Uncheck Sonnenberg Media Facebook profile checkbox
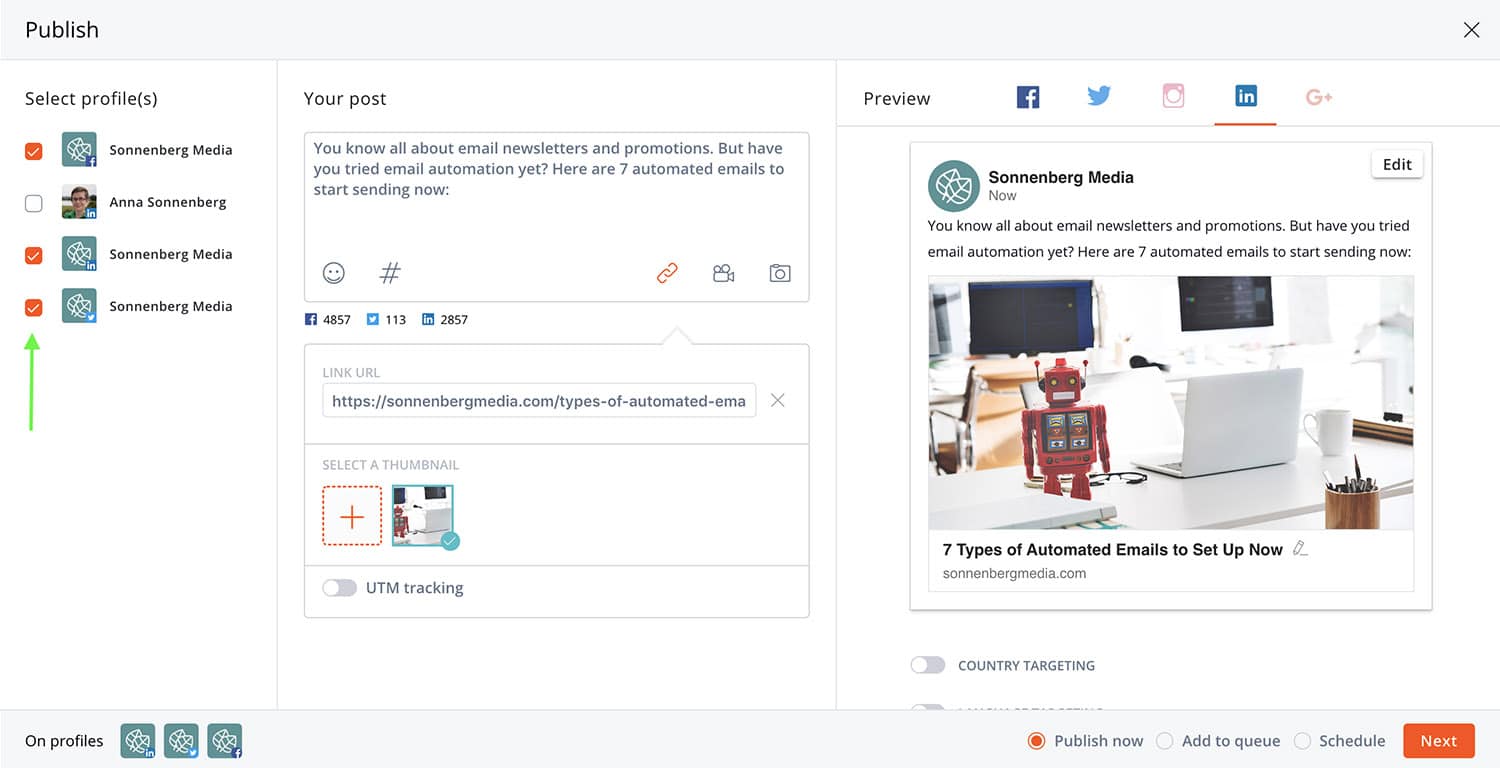 click(x=34, y=151)
